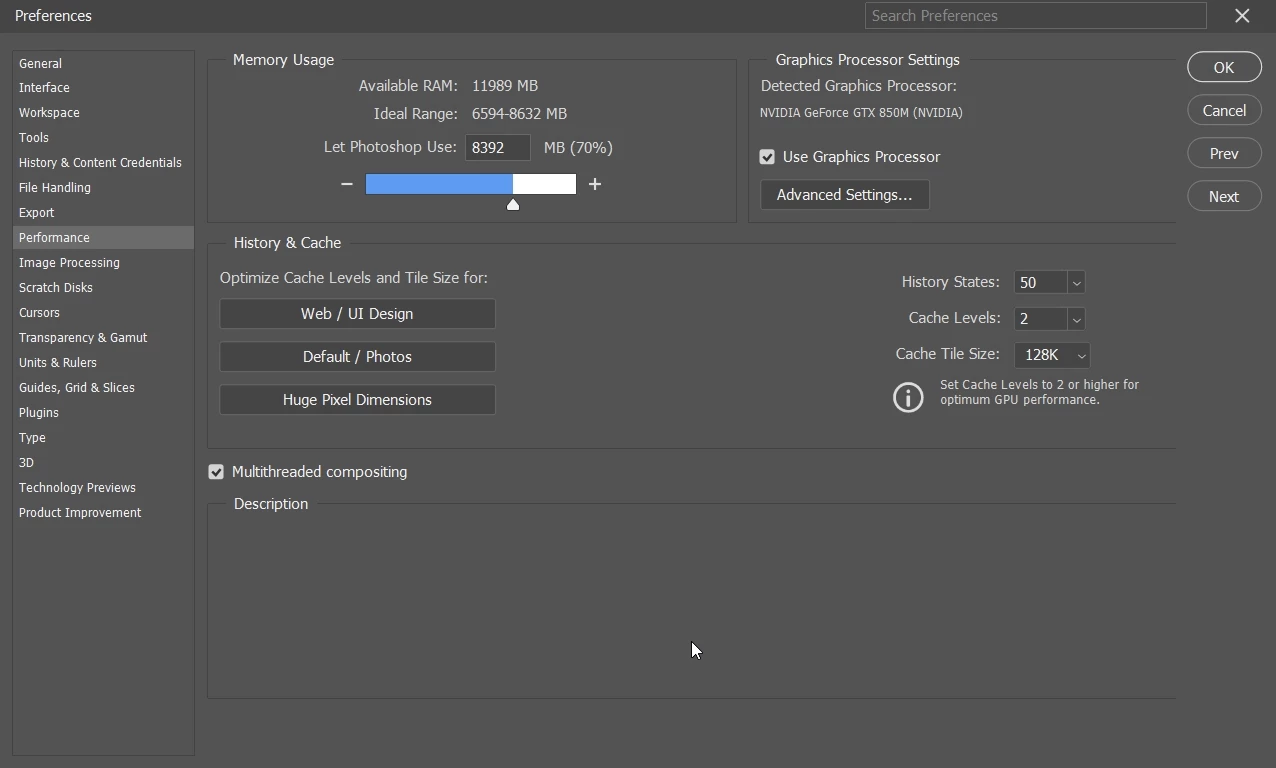Select the Performance category

point(103,238)
